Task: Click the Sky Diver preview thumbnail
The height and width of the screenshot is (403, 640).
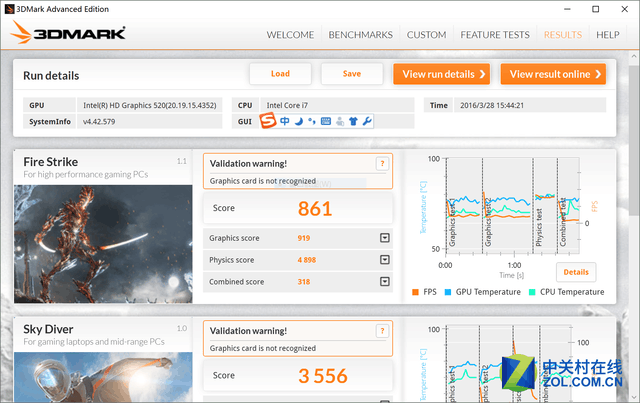Action: [x=103, y=377]
